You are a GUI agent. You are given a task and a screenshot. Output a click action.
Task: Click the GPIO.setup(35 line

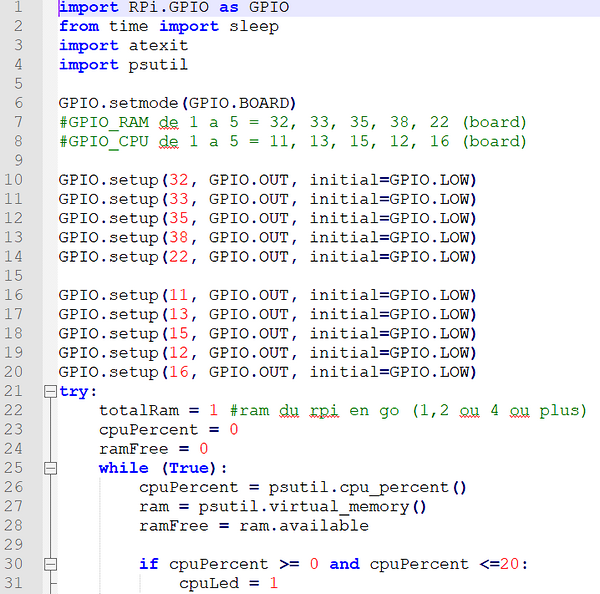[x=267, y=219]
